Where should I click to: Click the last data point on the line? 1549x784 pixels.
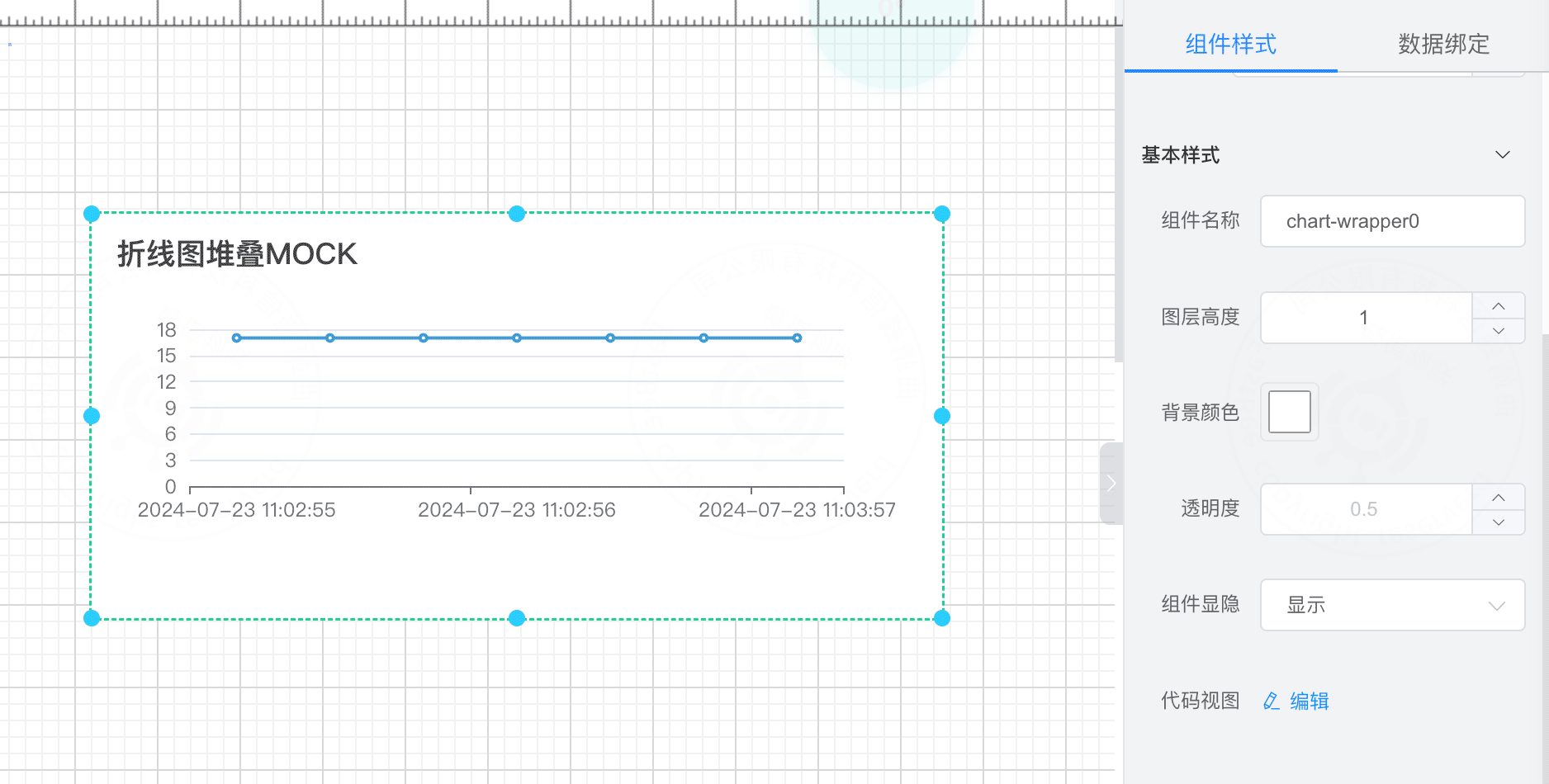point(797,338)
